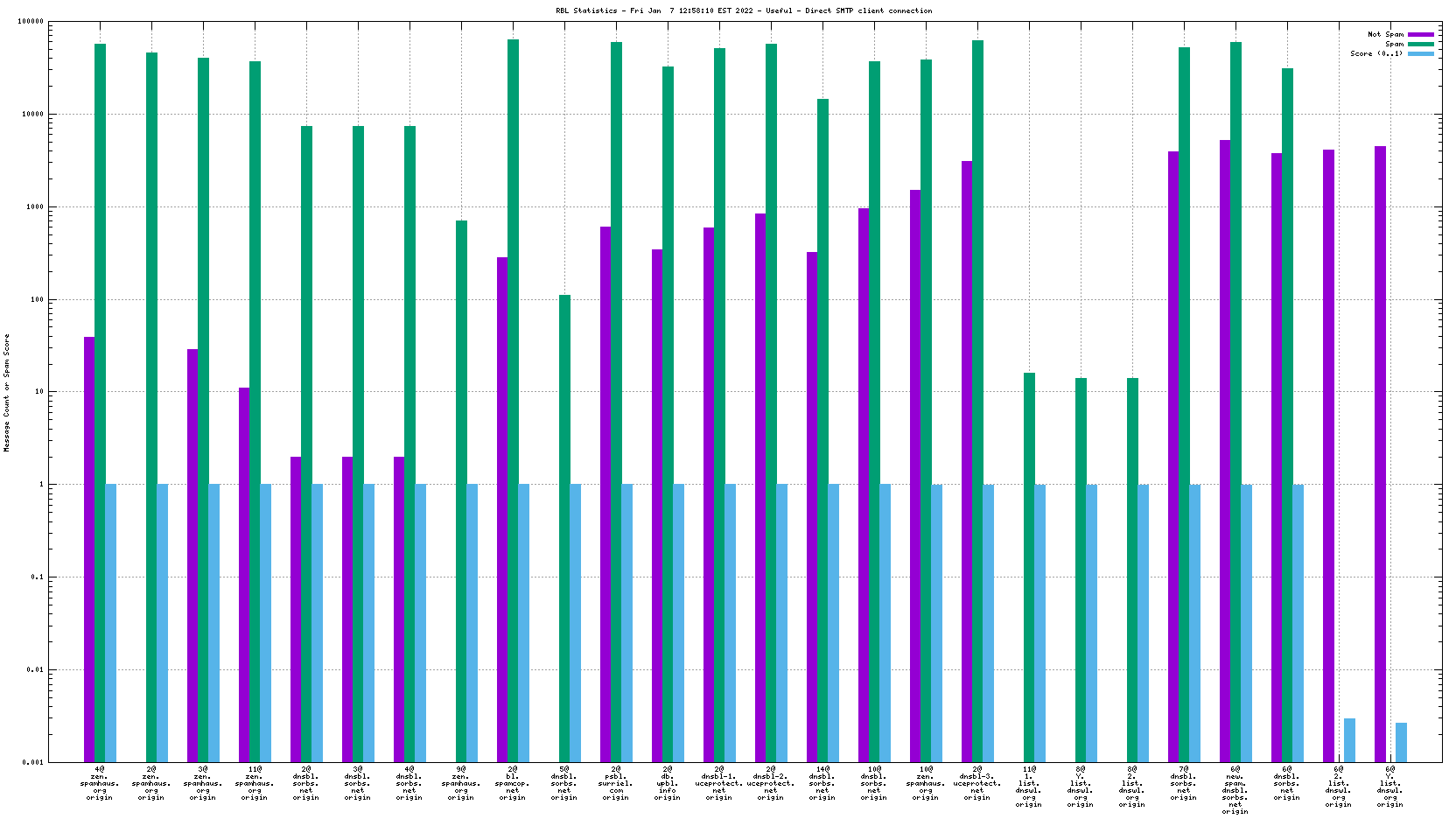Click the Message Count or Spam Score axis label
This screenshot has width=1456, height=819.
(7, 393)
